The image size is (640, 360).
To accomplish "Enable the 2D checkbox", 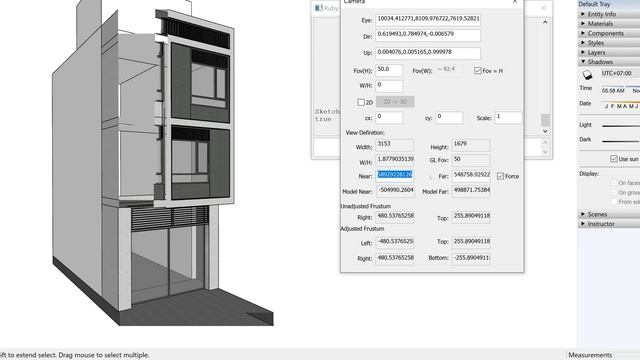I will [x=361, y=102].
